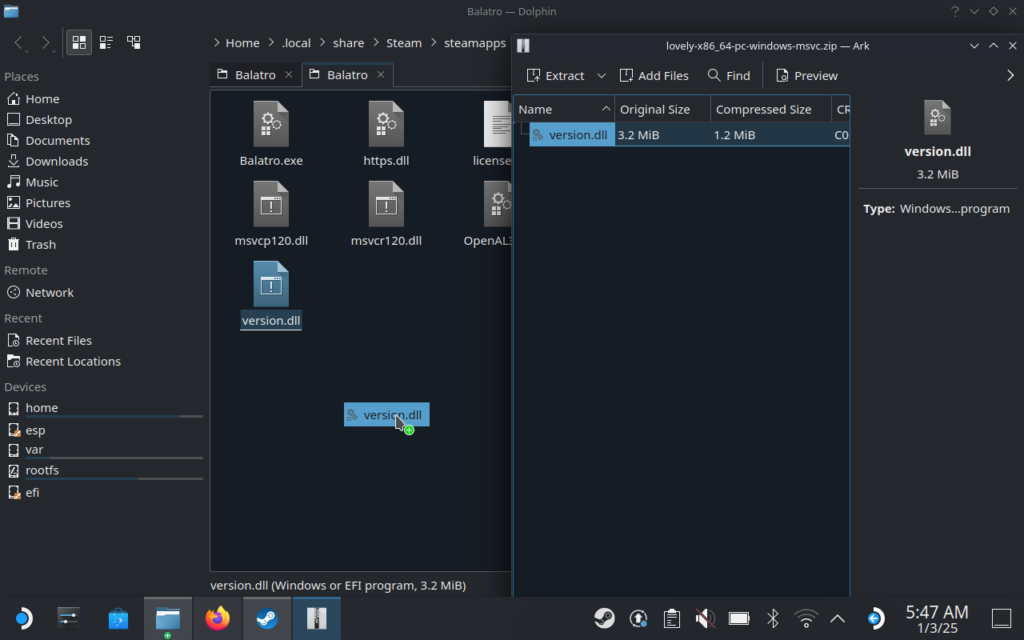Screen dimensions: 1024x640
Task: Switch to the first Balatro tab
Action: (x=253, y=74)
